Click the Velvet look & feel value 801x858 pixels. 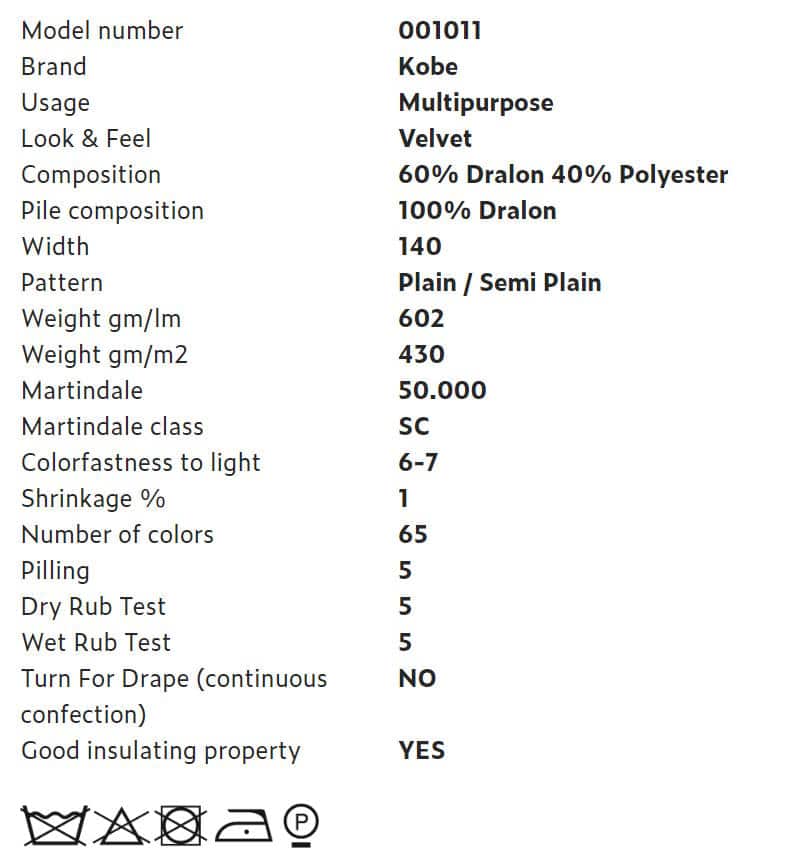pyautogui.click(x=434, y=138)
